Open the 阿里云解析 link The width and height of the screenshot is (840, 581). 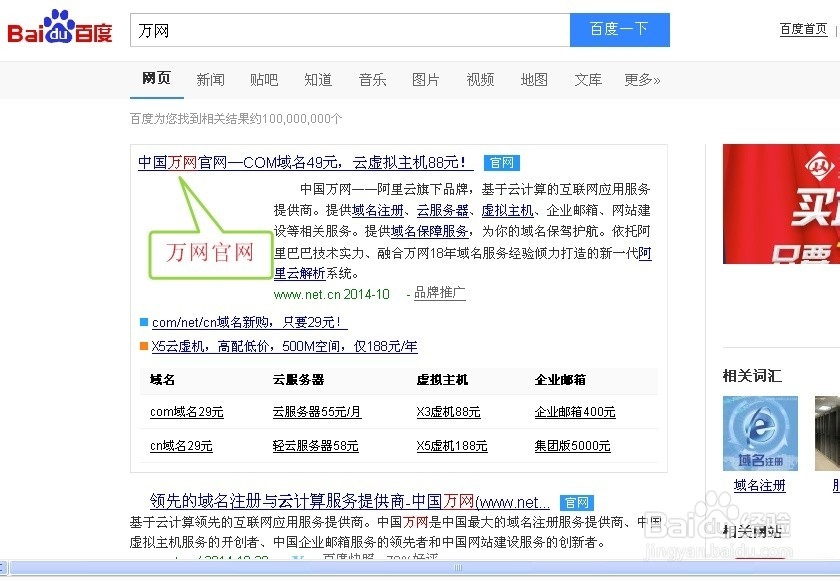coord(299,274)
